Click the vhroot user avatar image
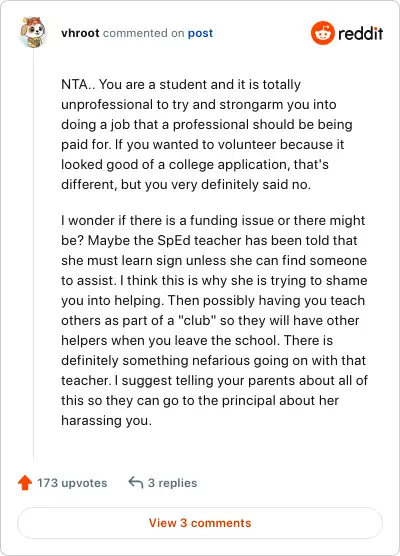This screenshot has height=556, width=400. 33,32
